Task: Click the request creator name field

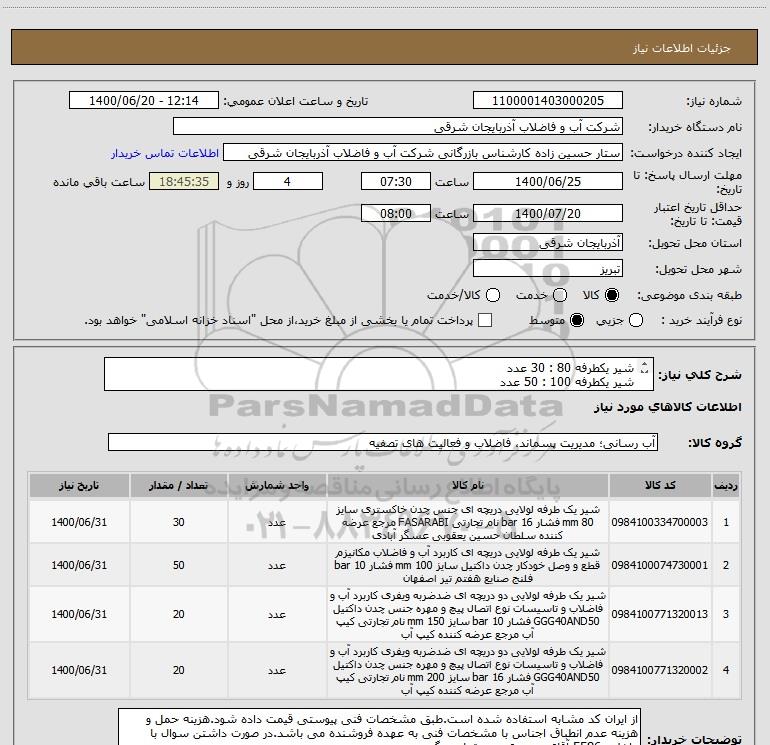Action: click(x=423, y=153)
